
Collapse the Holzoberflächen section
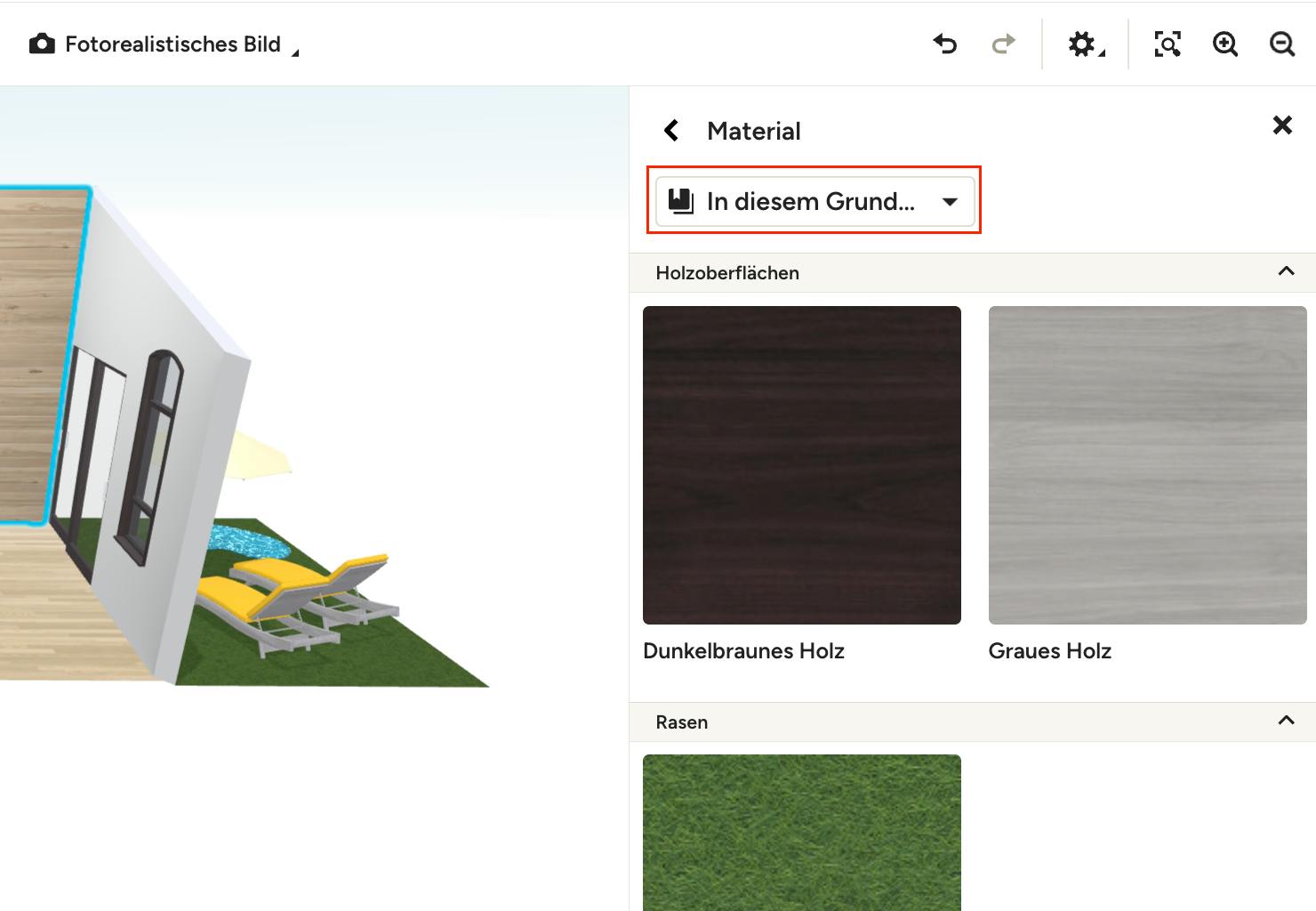click(1286, 271)
